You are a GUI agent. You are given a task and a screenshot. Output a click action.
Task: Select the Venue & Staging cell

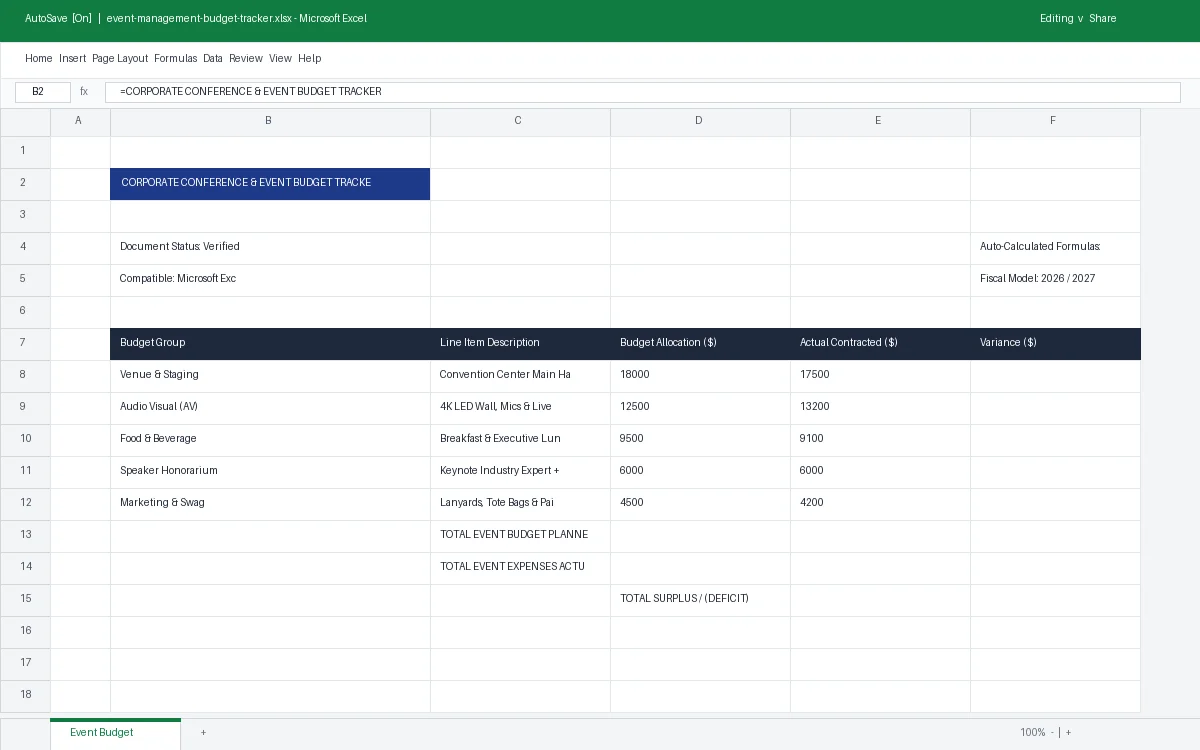[270, 376]
